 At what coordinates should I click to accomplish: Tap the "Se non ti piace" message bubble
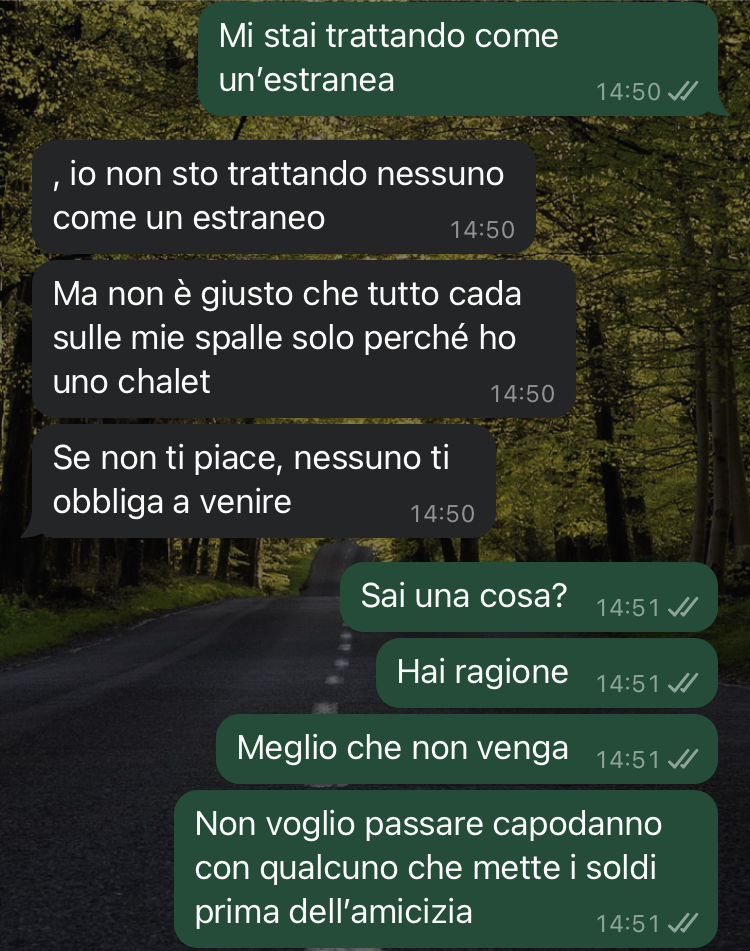pyautogui.click(x=259, y=481)
